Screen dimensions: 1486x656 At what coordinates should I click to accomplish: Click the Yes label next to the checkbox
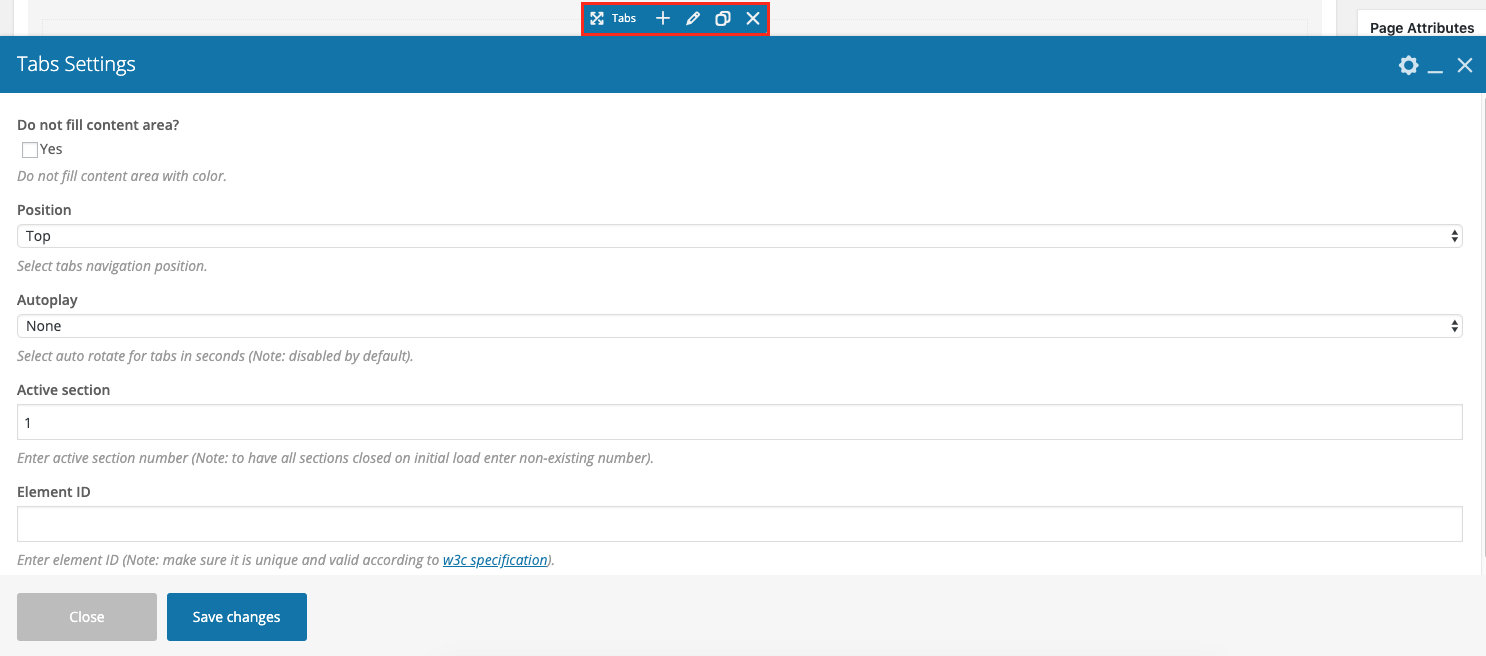coord(51,149)
